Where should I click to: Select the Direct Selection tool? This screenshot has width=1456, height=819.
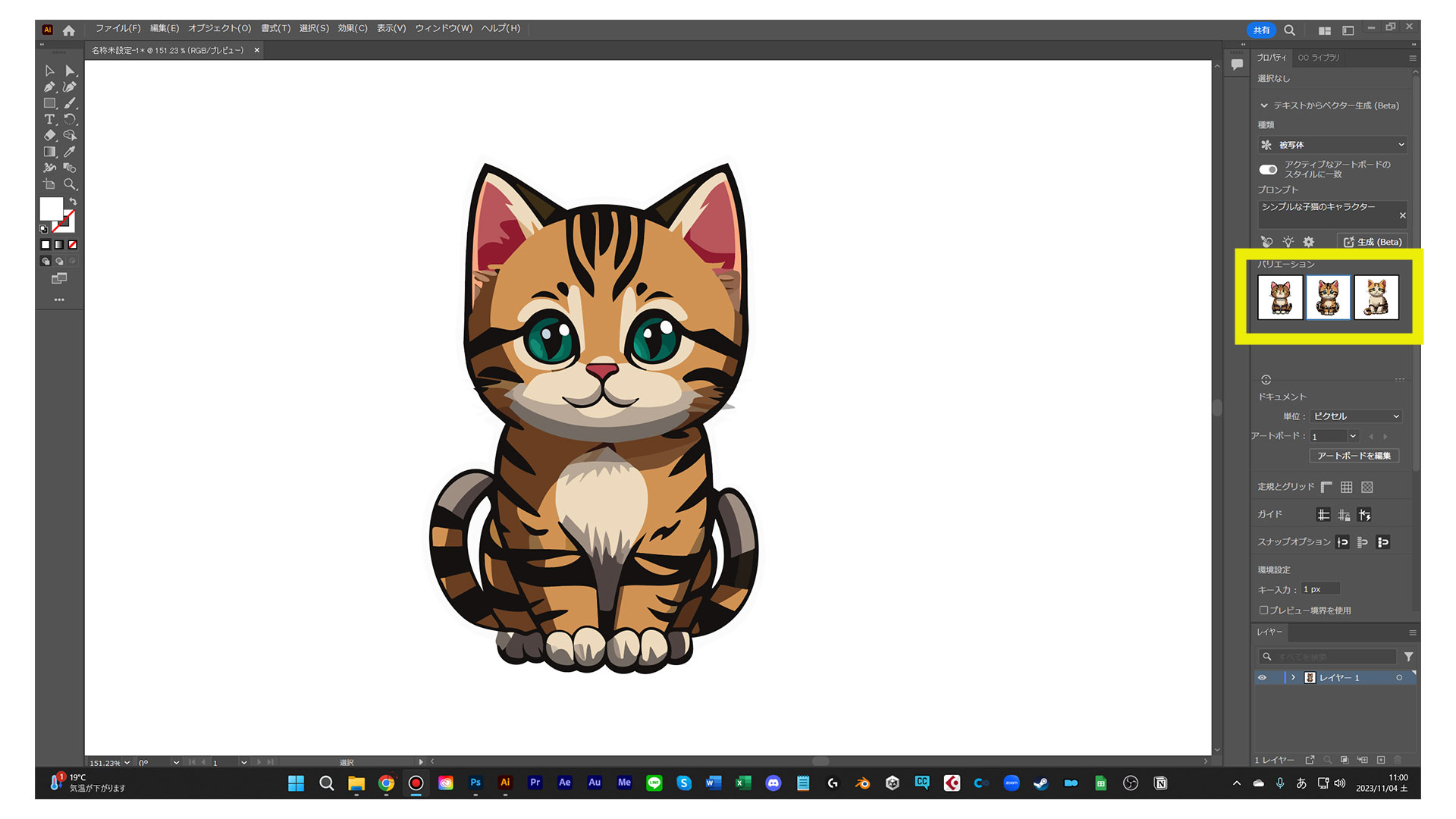[70, 71]
